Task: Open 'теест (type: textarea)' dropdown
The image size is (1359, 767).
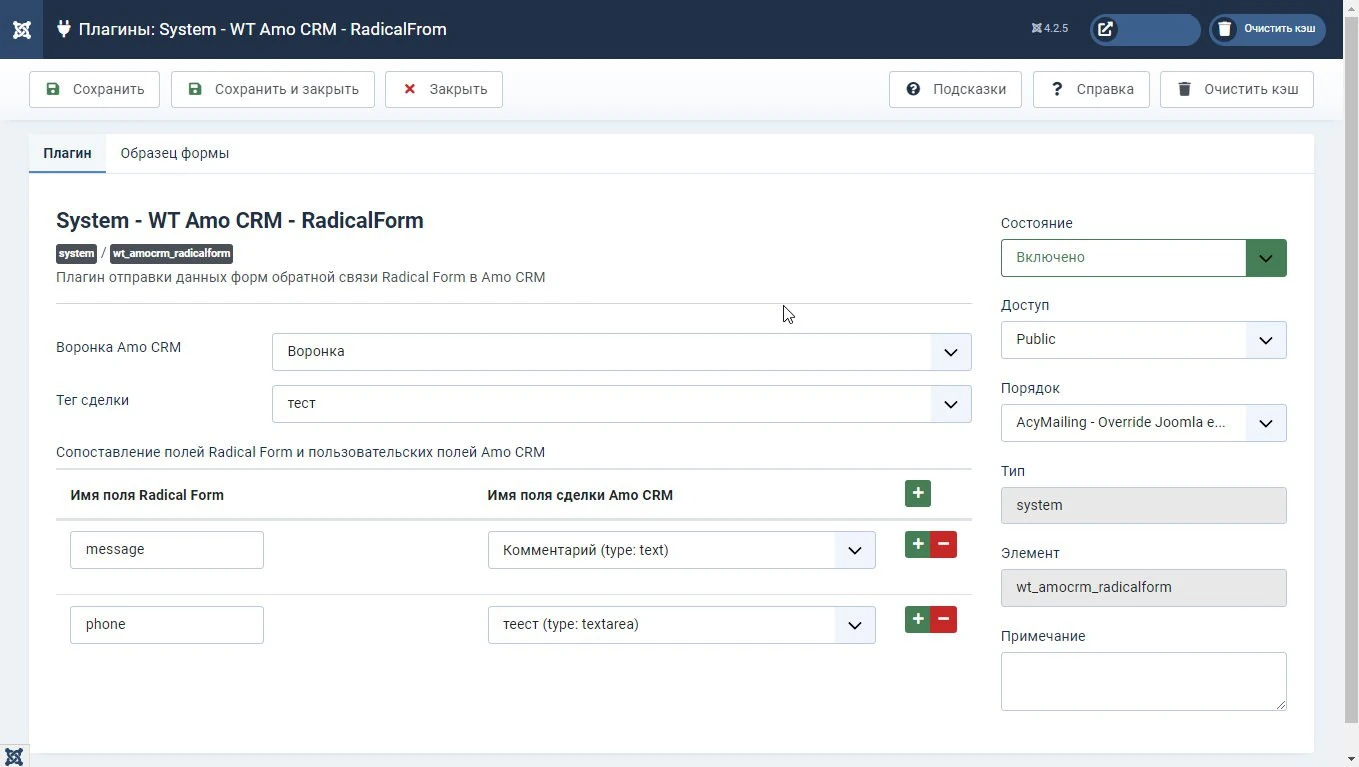Action: coord(681,625)
